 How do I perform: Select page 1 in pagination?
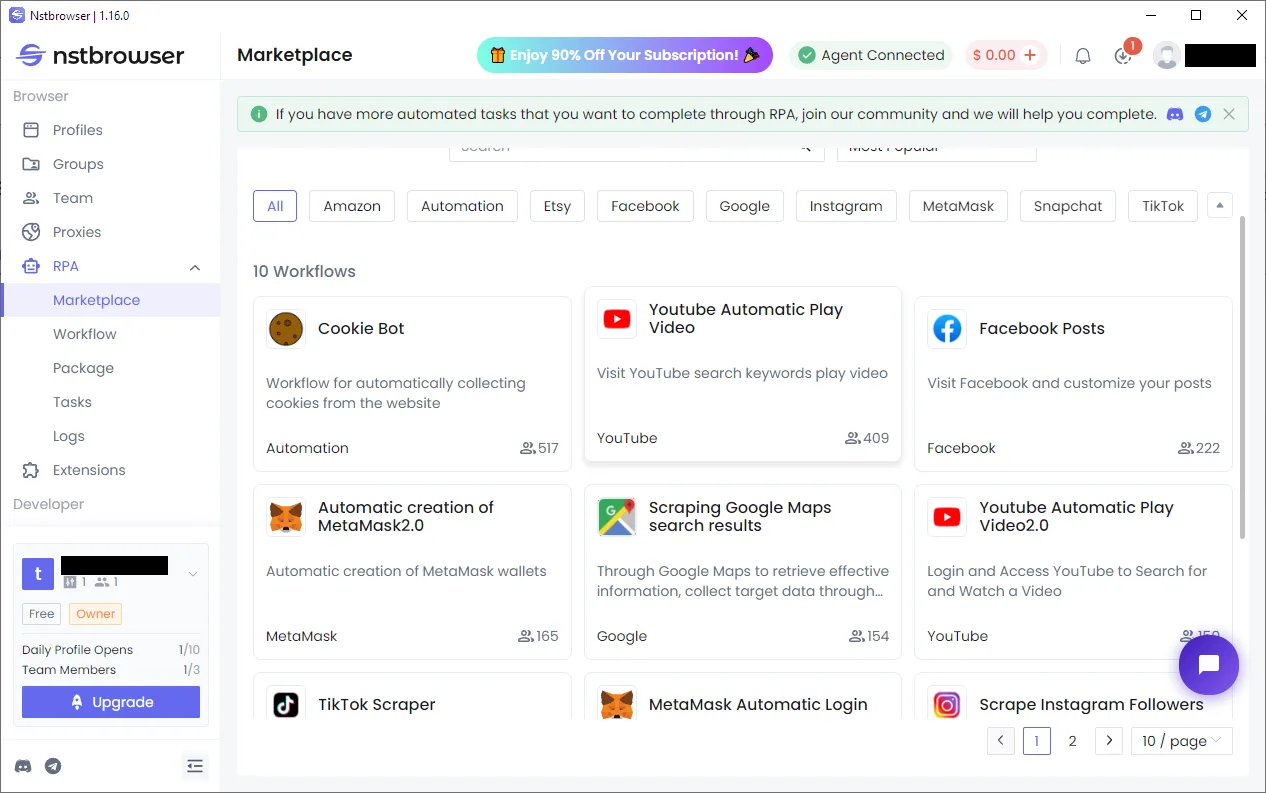pyautogui.click(x=1037, y=741)
